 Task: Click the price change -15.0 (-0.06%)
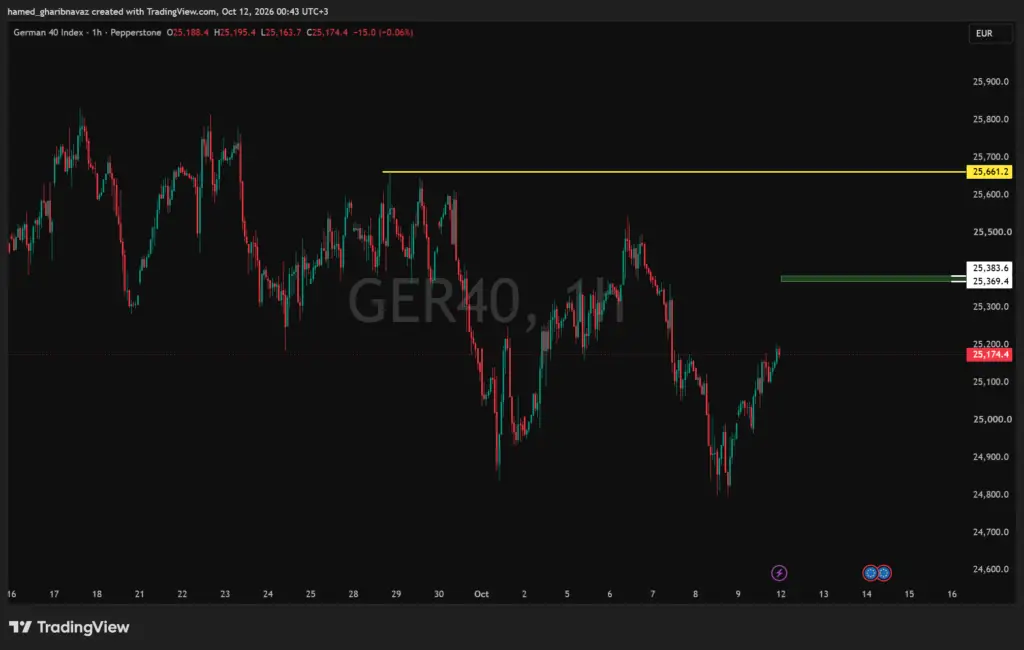click(383, 33)
